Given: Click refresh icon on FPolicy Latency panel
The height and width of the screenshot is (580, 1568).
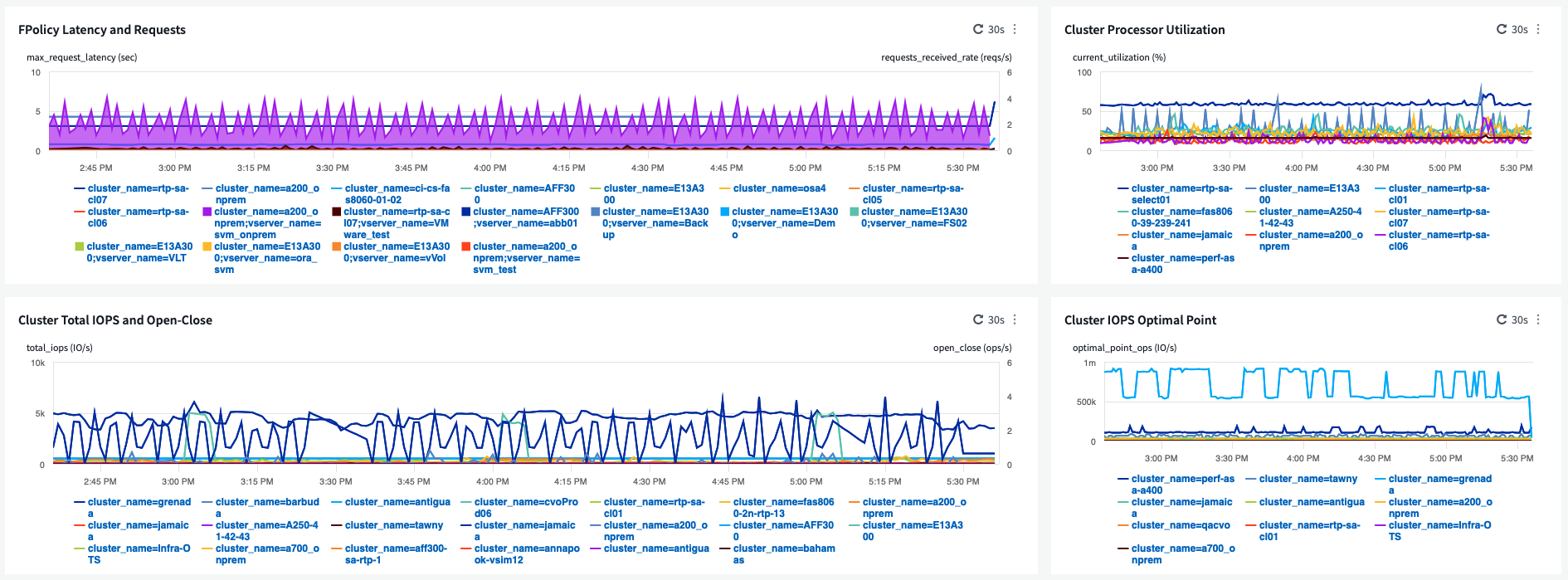Looking at the screenshot, I should click(978, 29).
